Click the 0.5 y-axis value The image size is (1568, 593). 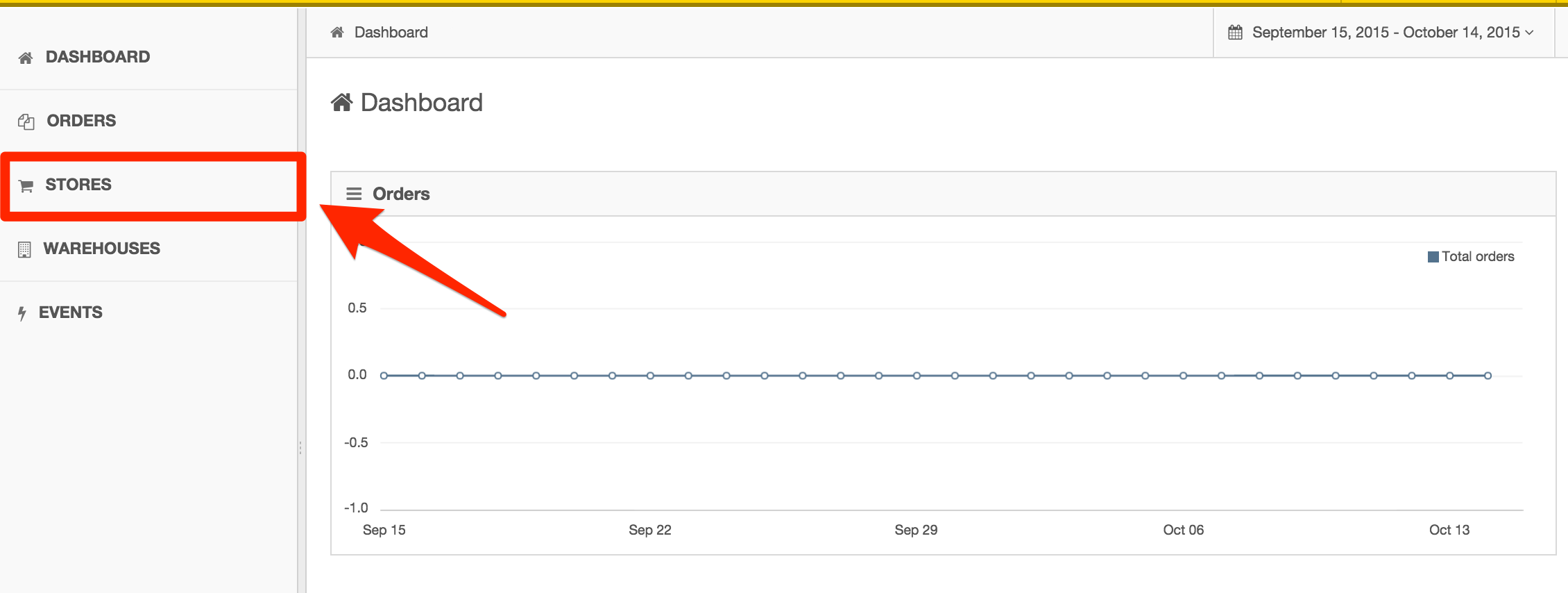(357, 308)
